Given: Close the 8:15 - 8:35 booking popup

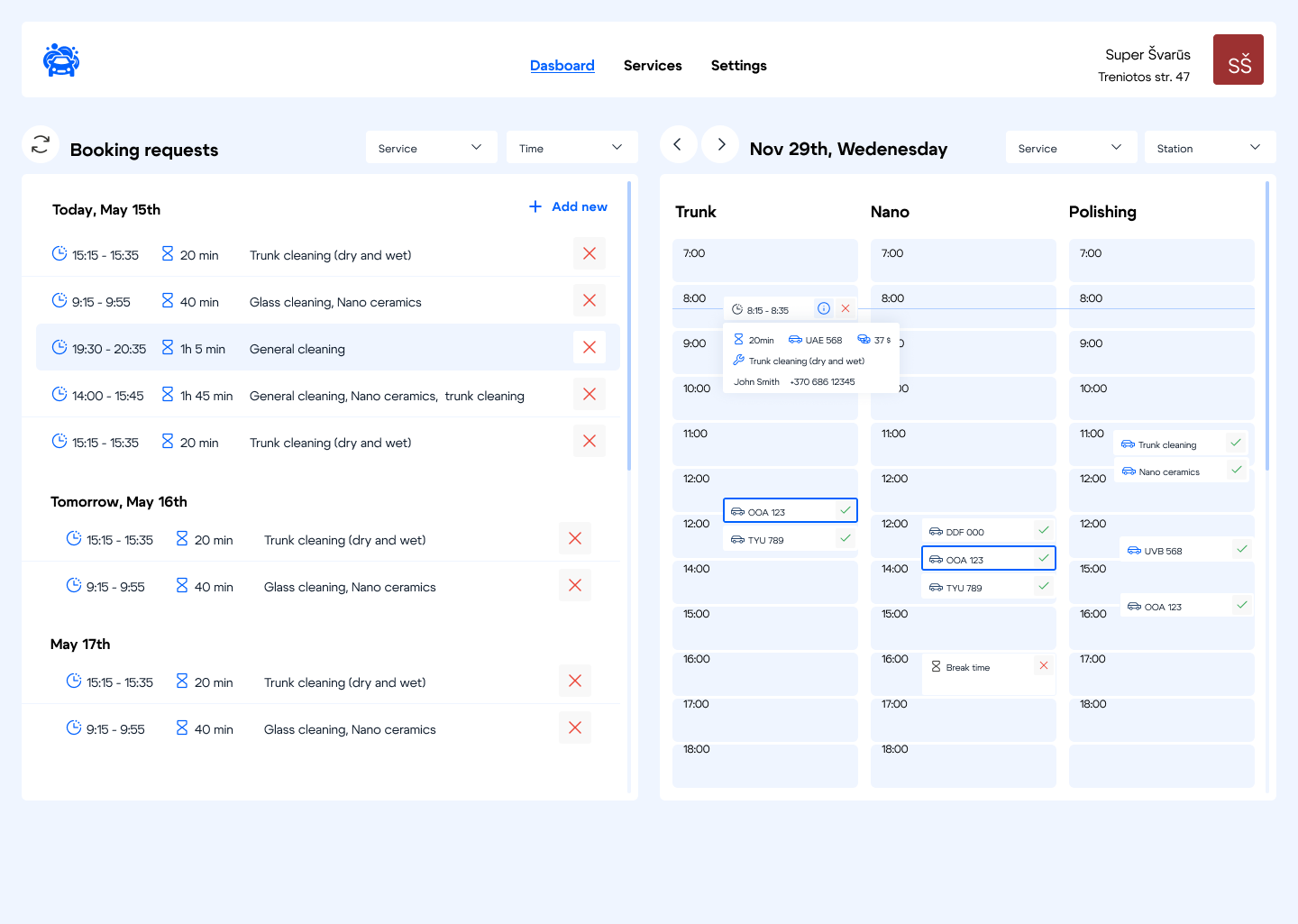Looking at the screenshot, I should [846, 308].
